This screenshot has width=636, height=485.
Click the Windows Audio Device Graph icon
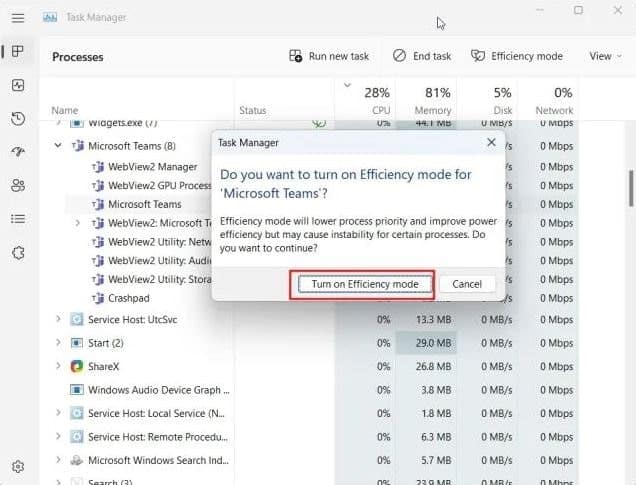click(77, 390)
